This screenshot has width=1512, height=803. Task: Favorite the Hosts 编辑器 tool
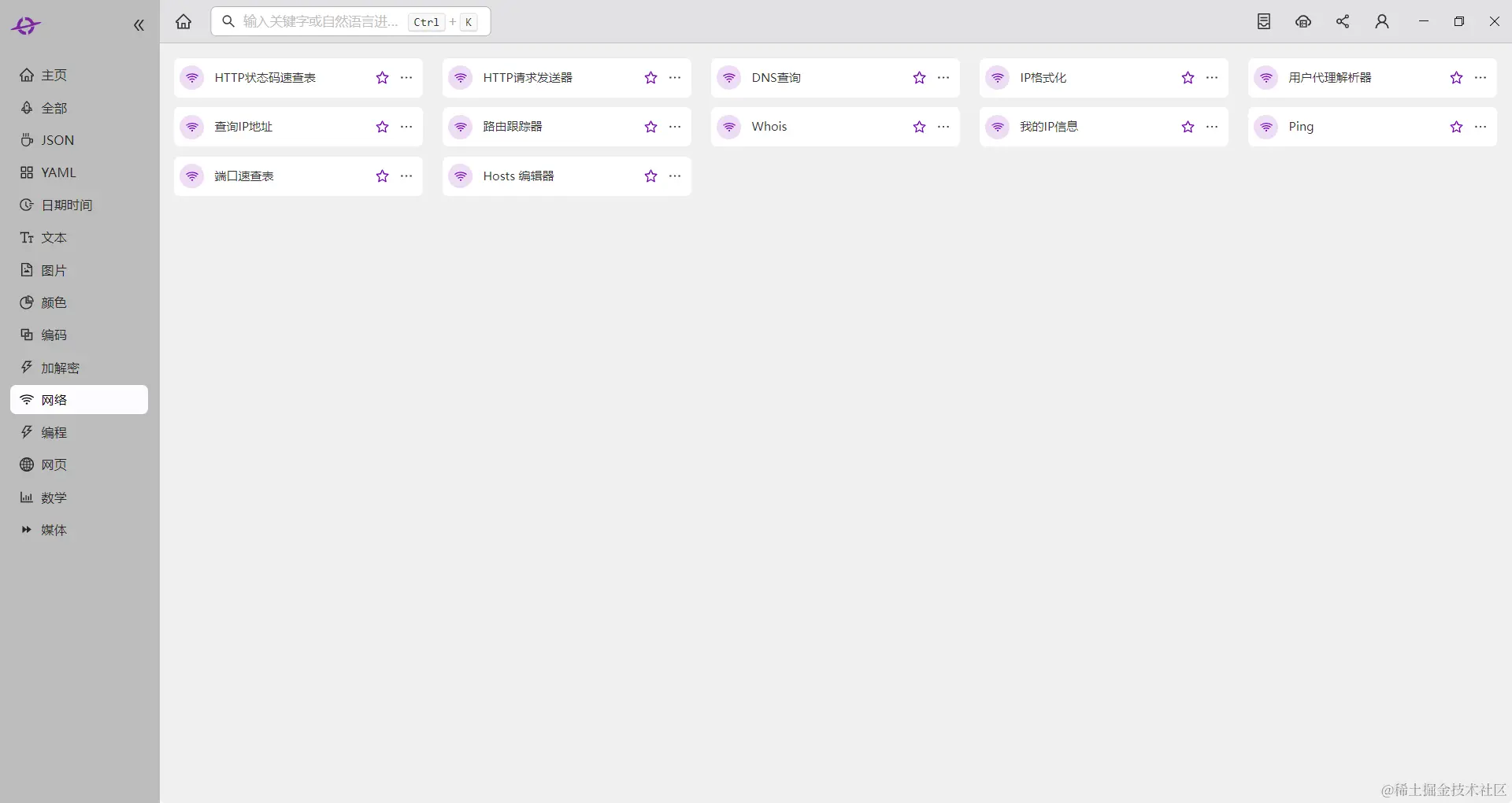pyautogui.click(x=650, y=176)
